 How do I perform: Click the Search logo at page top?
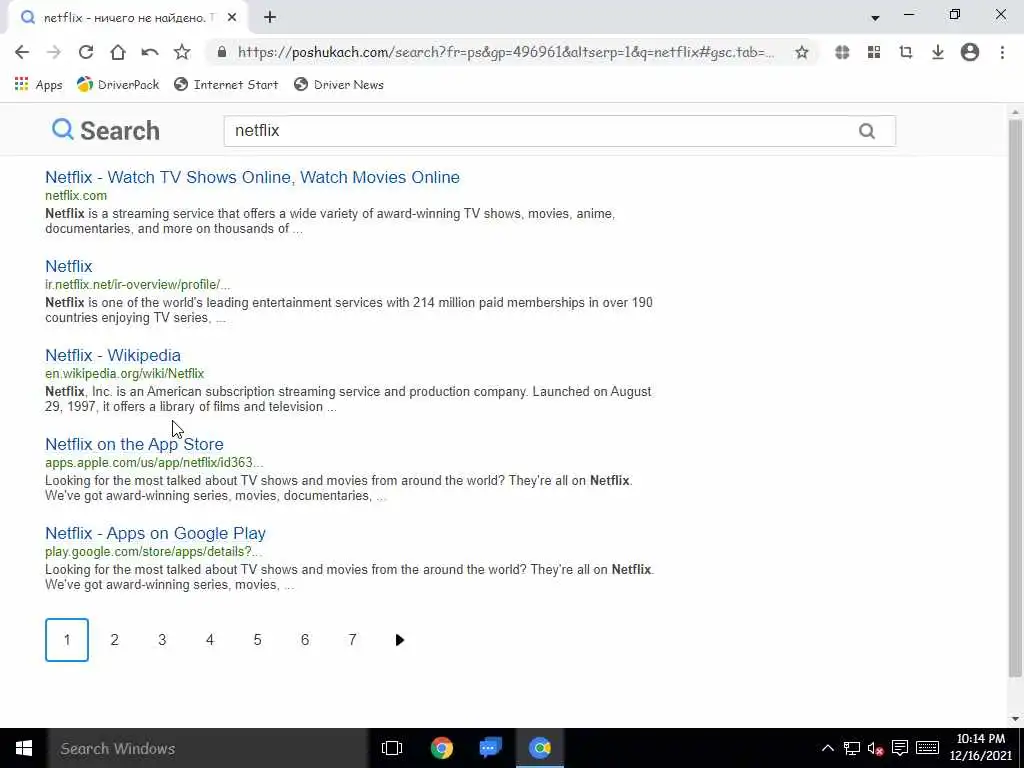pyautogui.click(x=106, y=131)
